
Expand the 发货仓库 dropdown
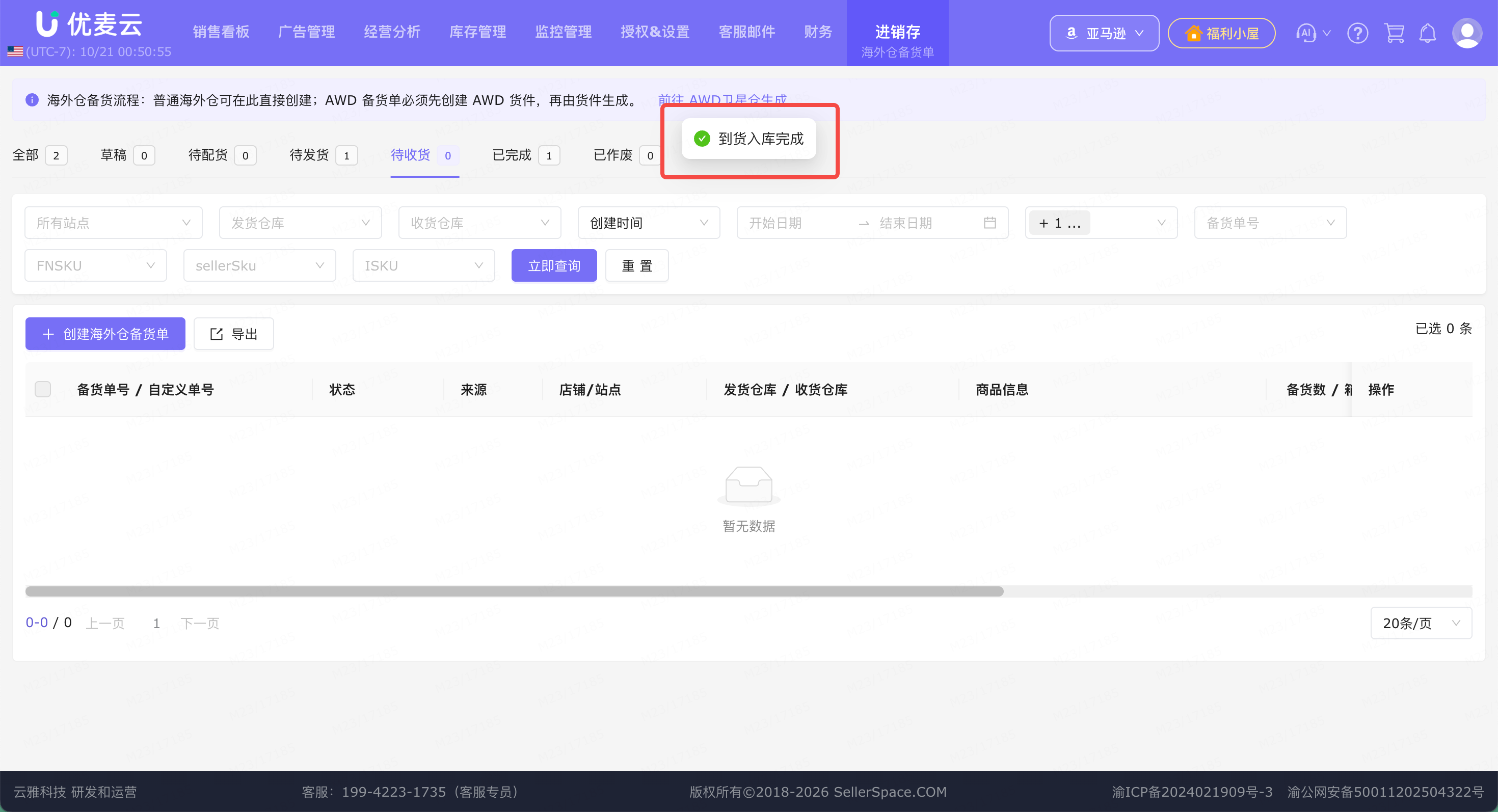[300, 223]
